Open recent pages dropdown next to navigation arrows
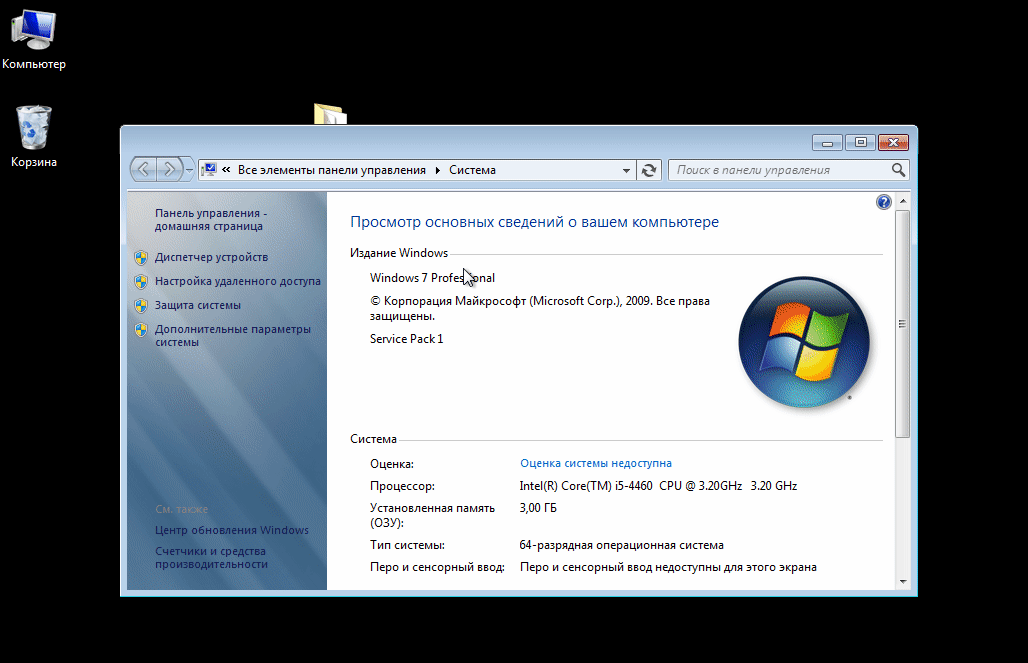Viewport: 1028px width, 663px height. pos(189,170)
